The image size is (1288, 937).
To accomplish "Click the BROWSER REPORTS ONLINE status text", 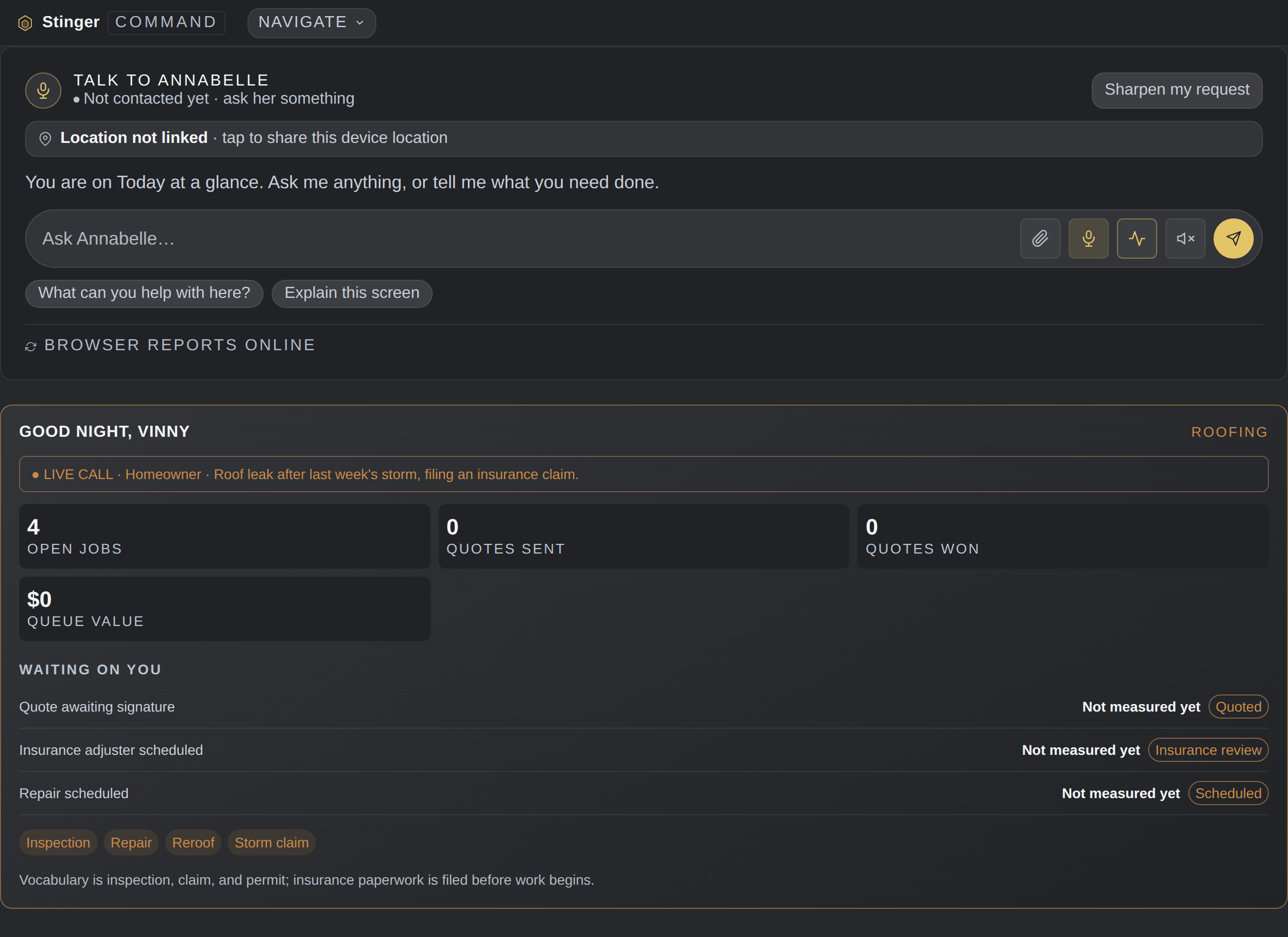I will coord(180,345).
